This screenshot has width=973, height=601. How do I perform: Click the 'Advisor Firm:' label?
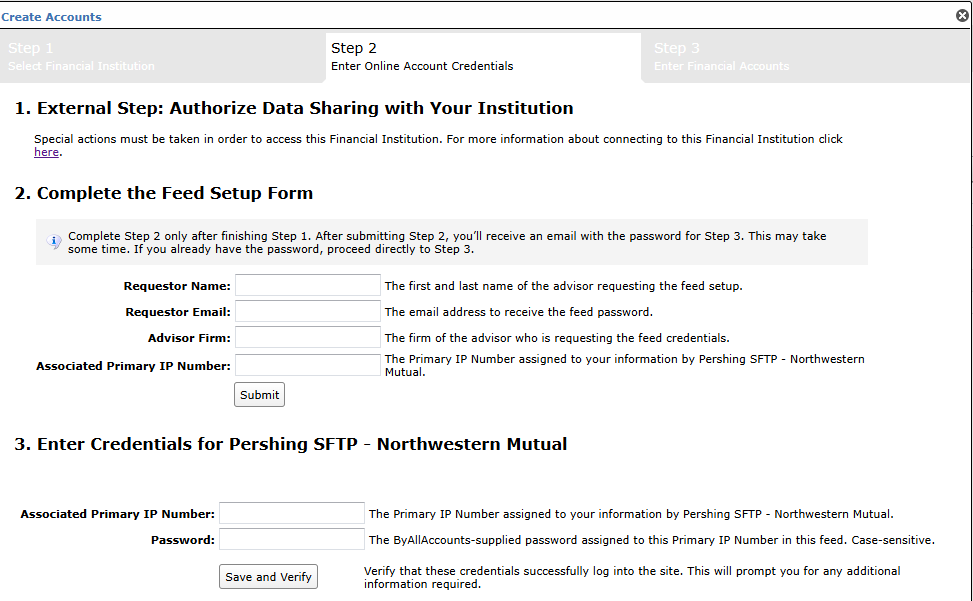(189, 338)
